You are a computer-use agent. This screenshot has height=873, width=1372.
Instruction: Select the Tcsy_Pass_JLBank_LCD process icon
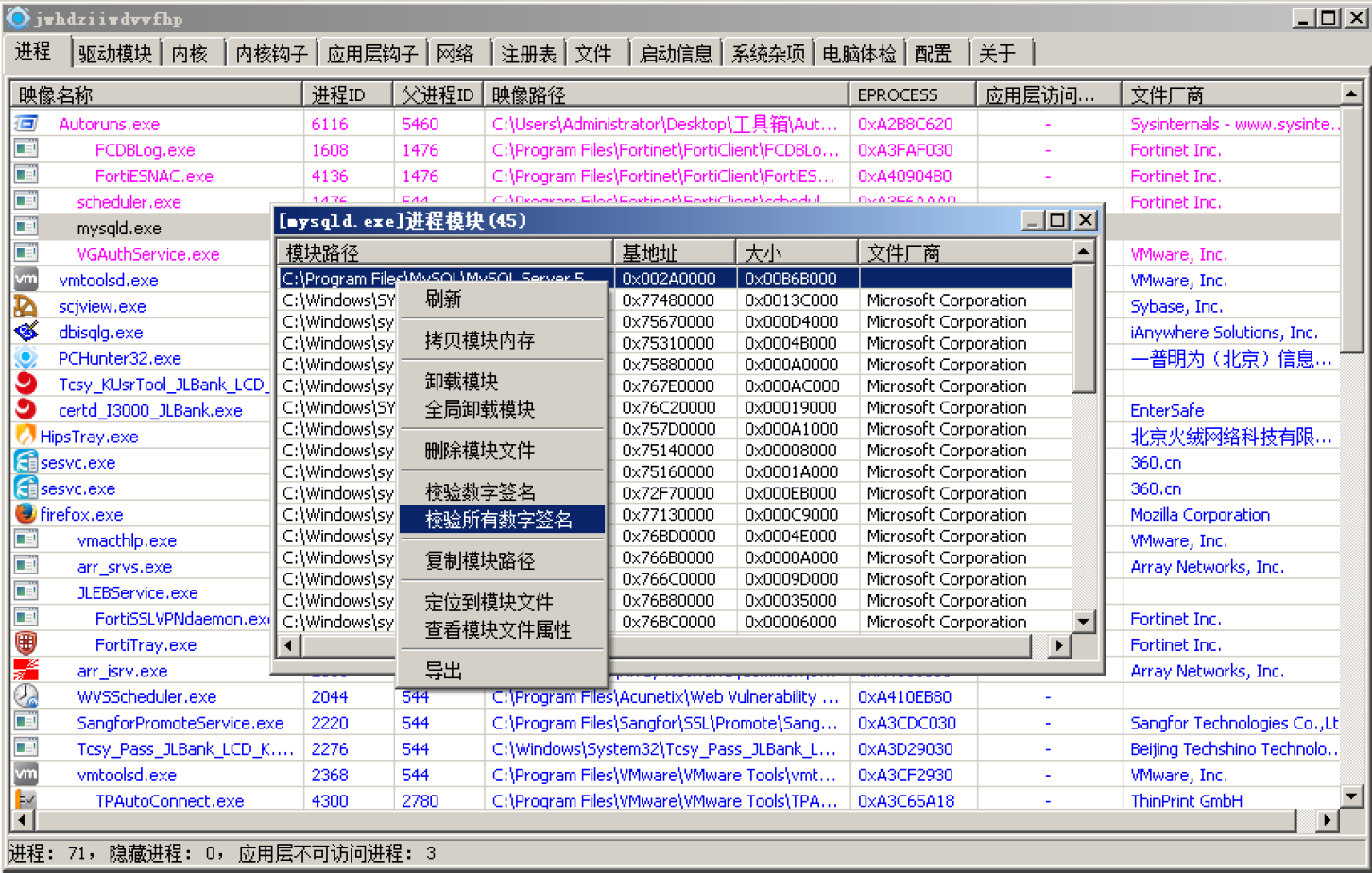tap(26, 749)
